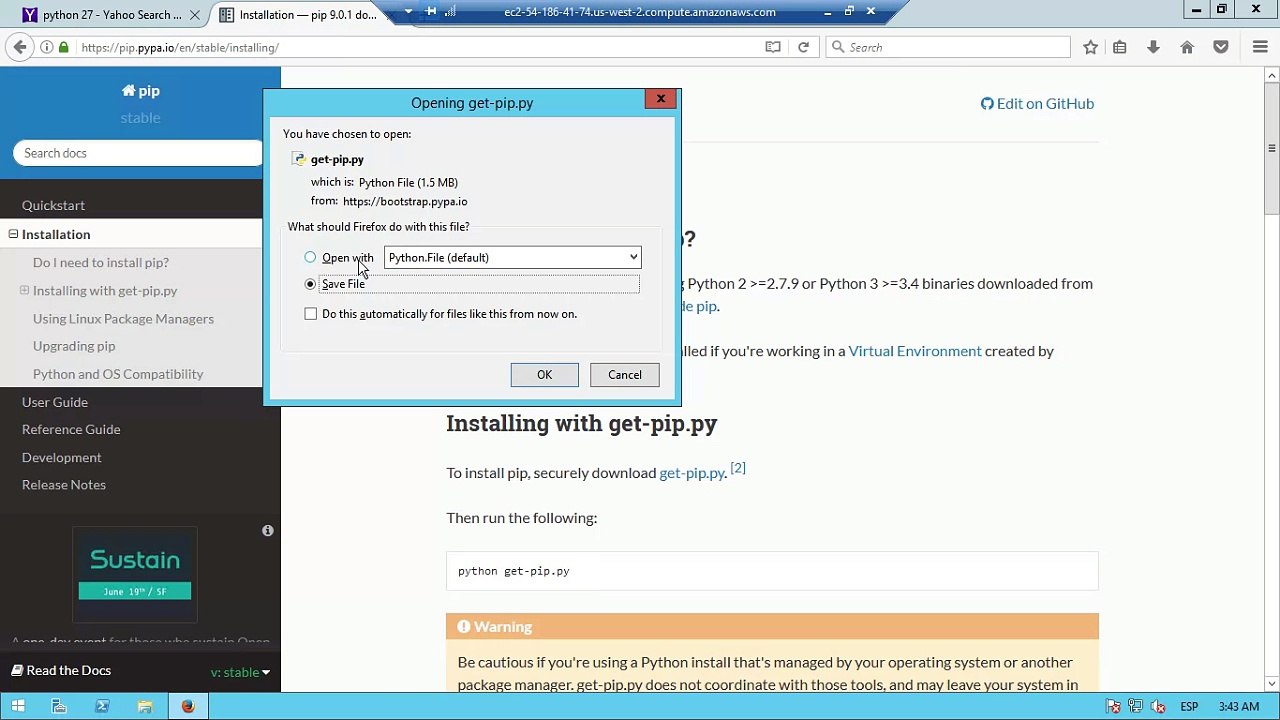Click OK in the download dialog
Screen dimensions: 1280x720
544,375
